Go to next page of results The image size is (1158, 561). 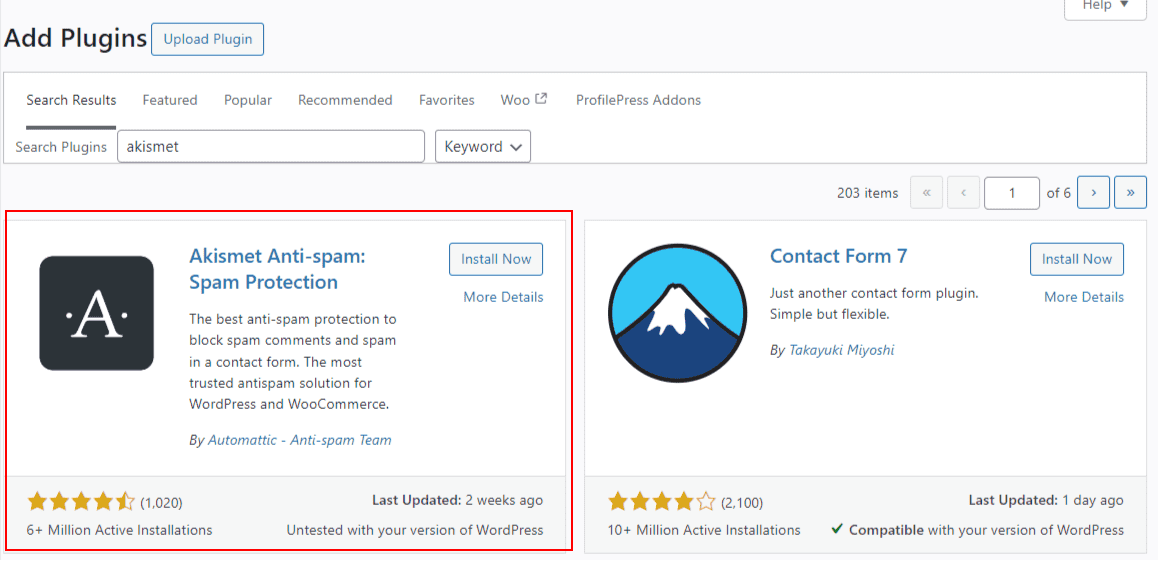[x=1093, y=193]
